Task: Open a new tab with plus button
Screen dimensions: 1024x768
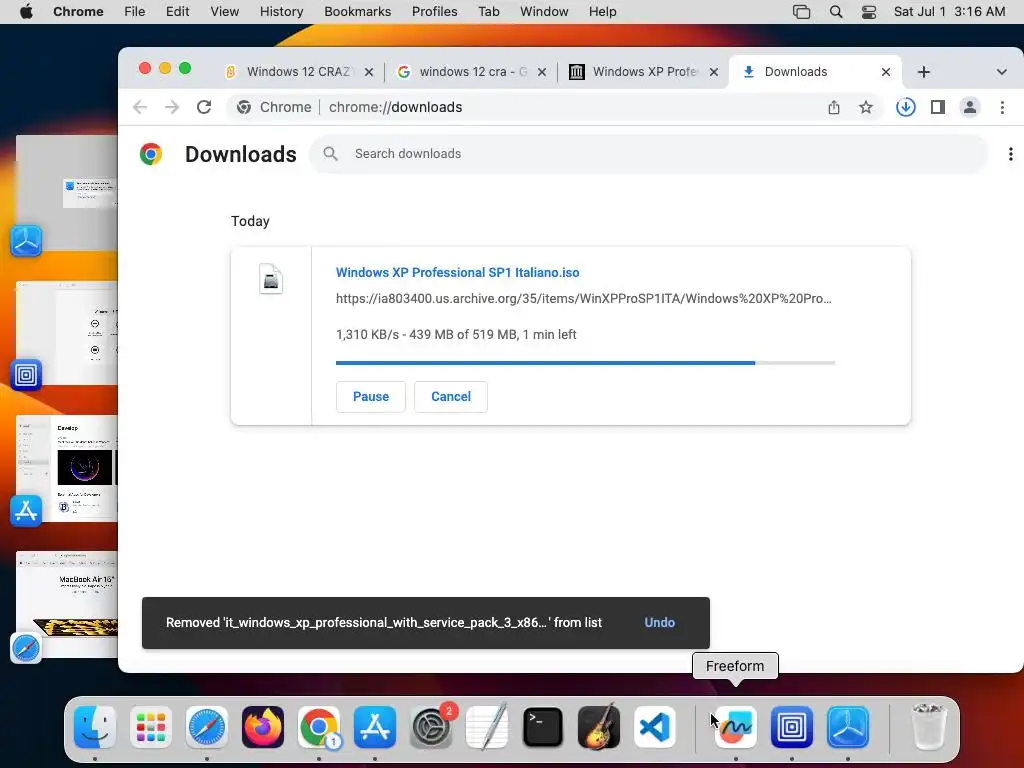Action: tap(923, 72)
